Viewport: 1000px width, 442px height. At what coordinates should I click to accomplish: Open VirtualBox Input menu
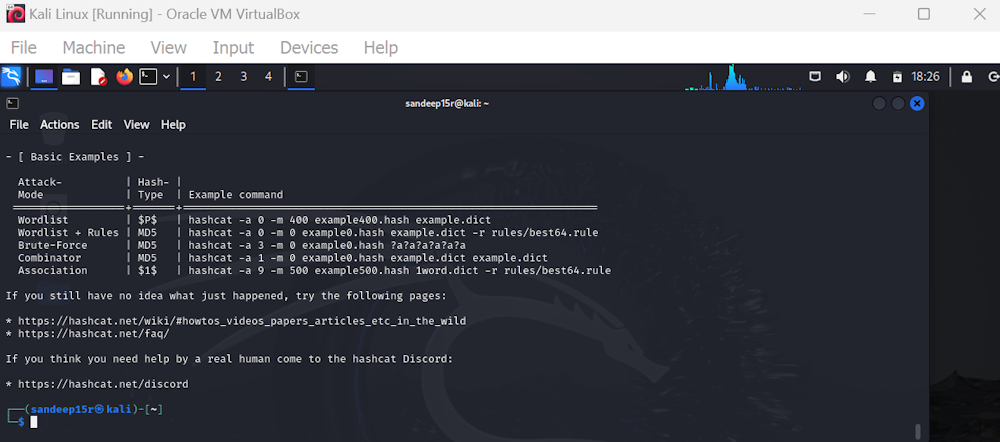233,48
